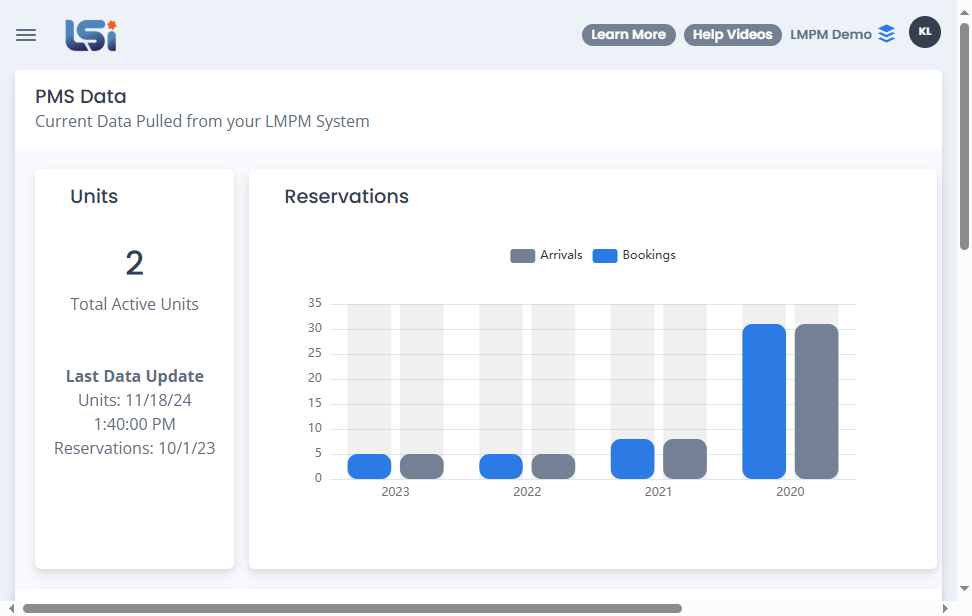Click the '30' y-axis value

[x=315, y=328]
